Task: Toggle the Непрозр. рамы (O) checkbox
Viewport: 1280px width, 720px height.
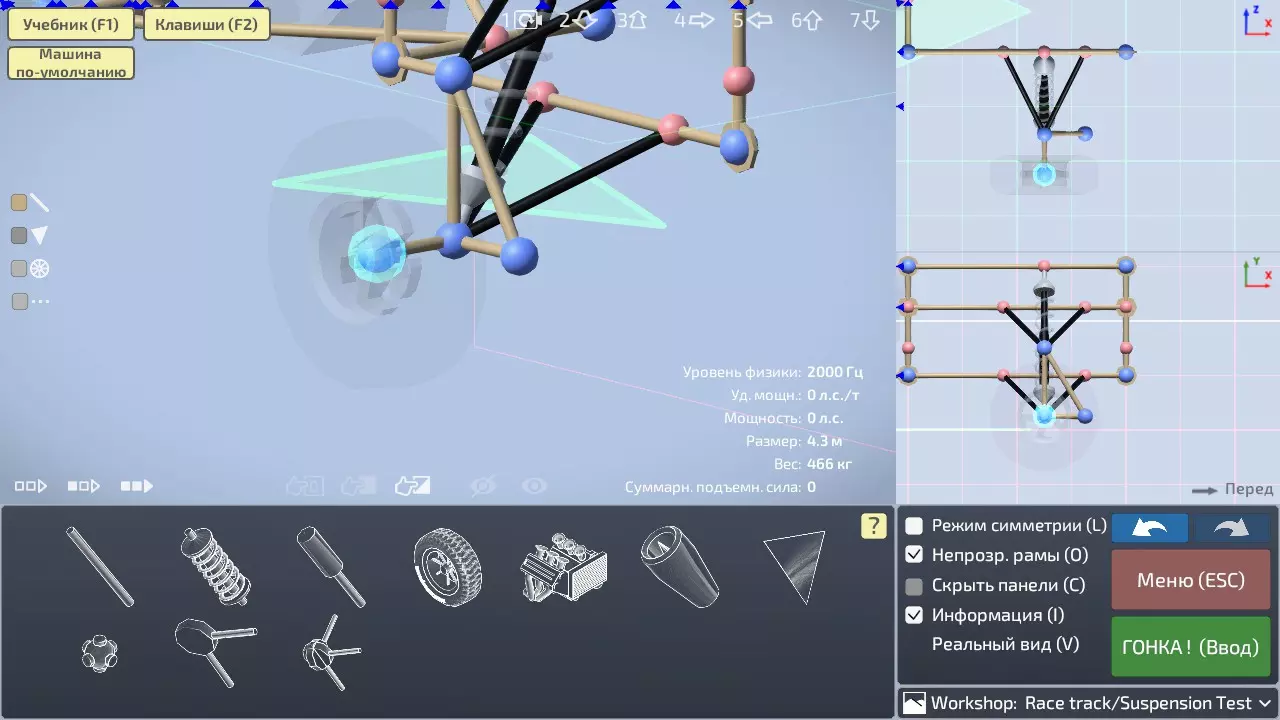Action: [x=914, y=555]
